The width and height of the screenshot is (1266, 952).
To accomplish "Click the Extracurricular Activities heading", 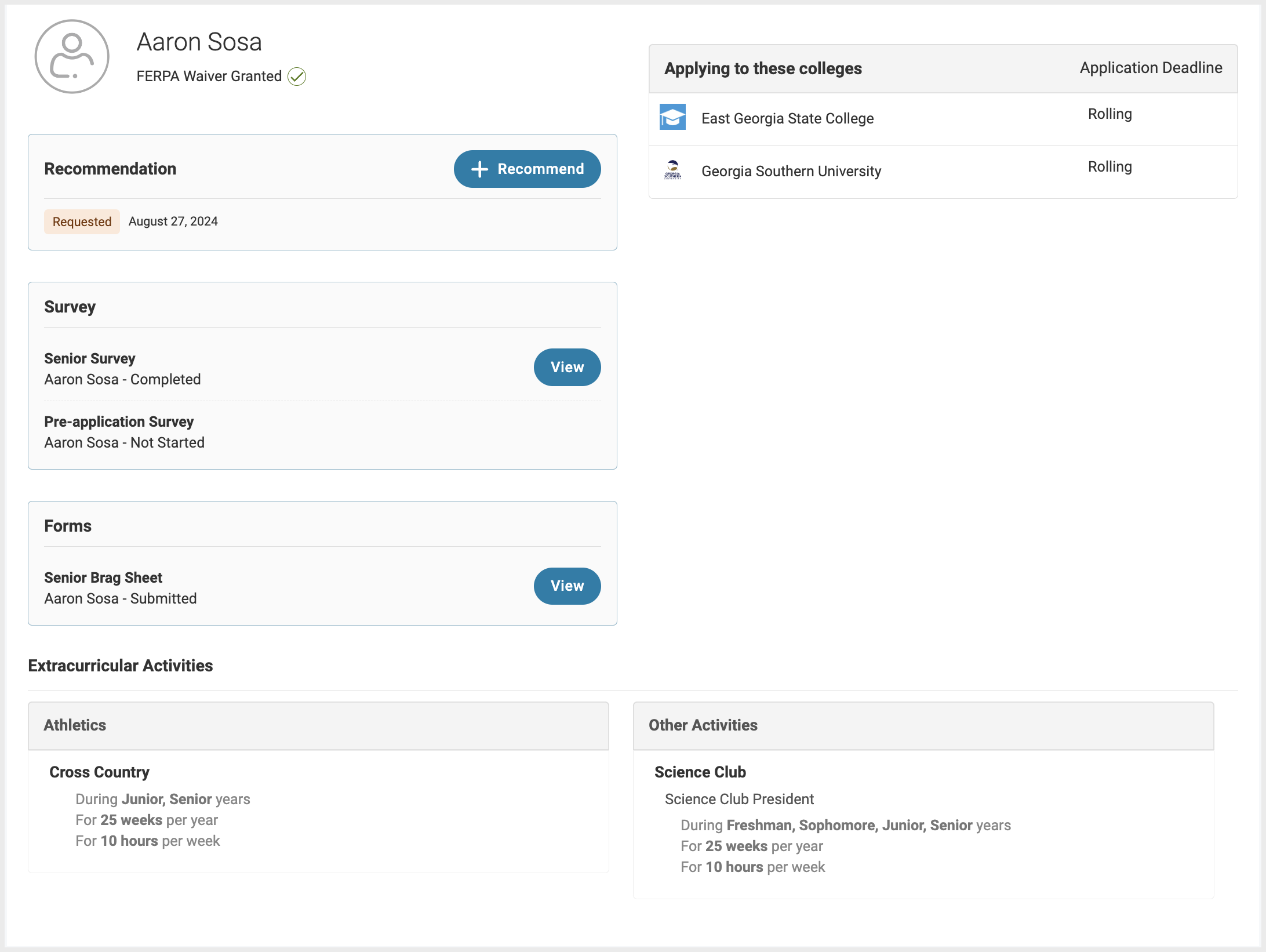I will click(x=121, y=666).
